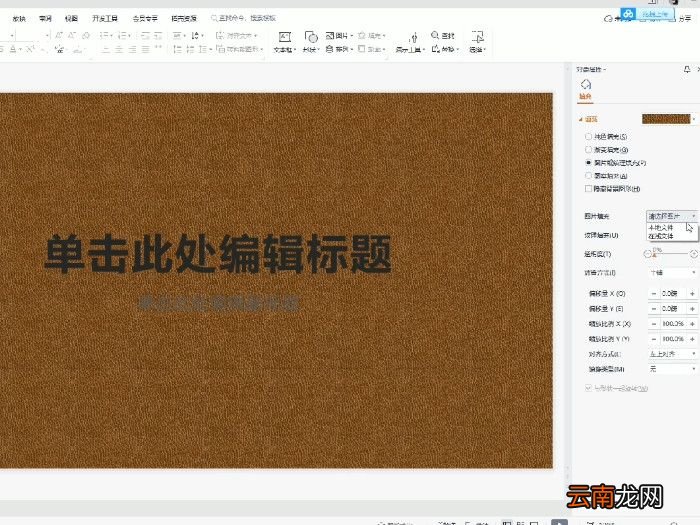Open the Arrange (排列) tool
The height and width of the screenshot is (525, 700).
click(339, 49)
